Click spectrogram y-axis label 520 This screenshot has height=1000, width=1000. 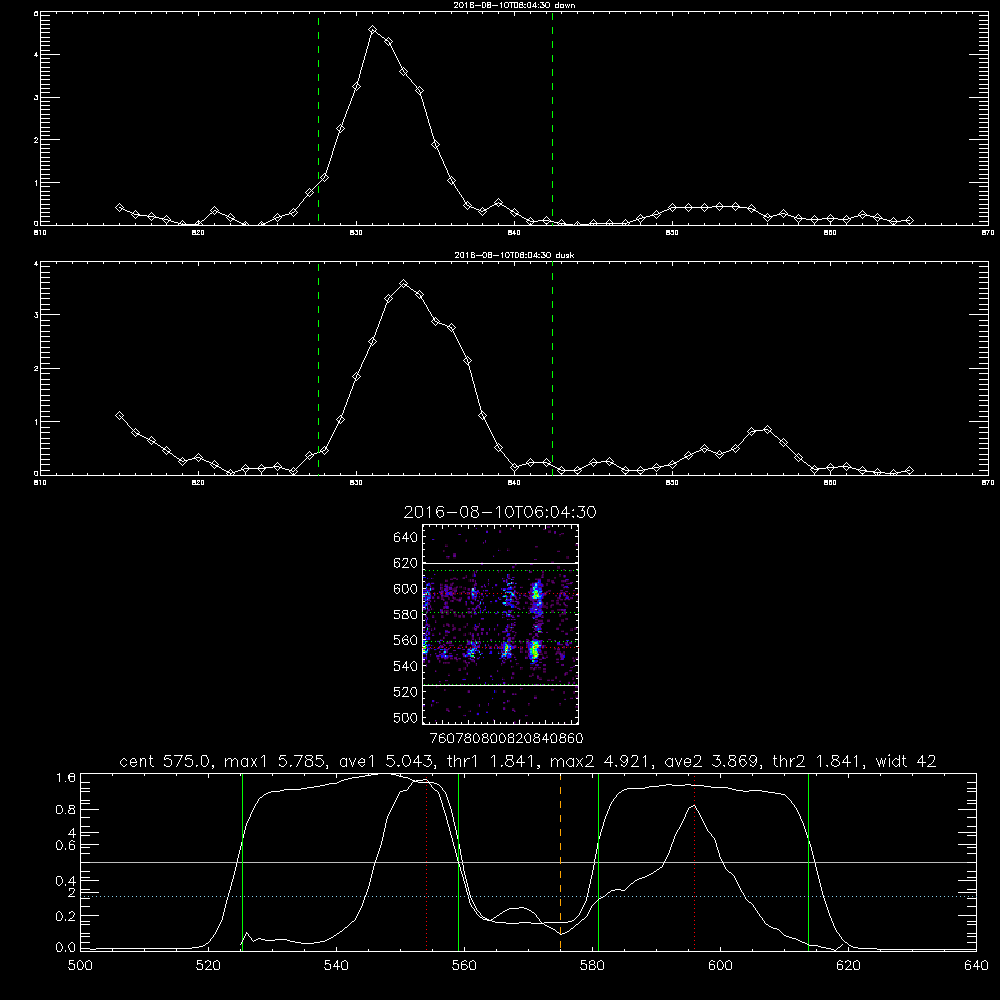(406, 691)
